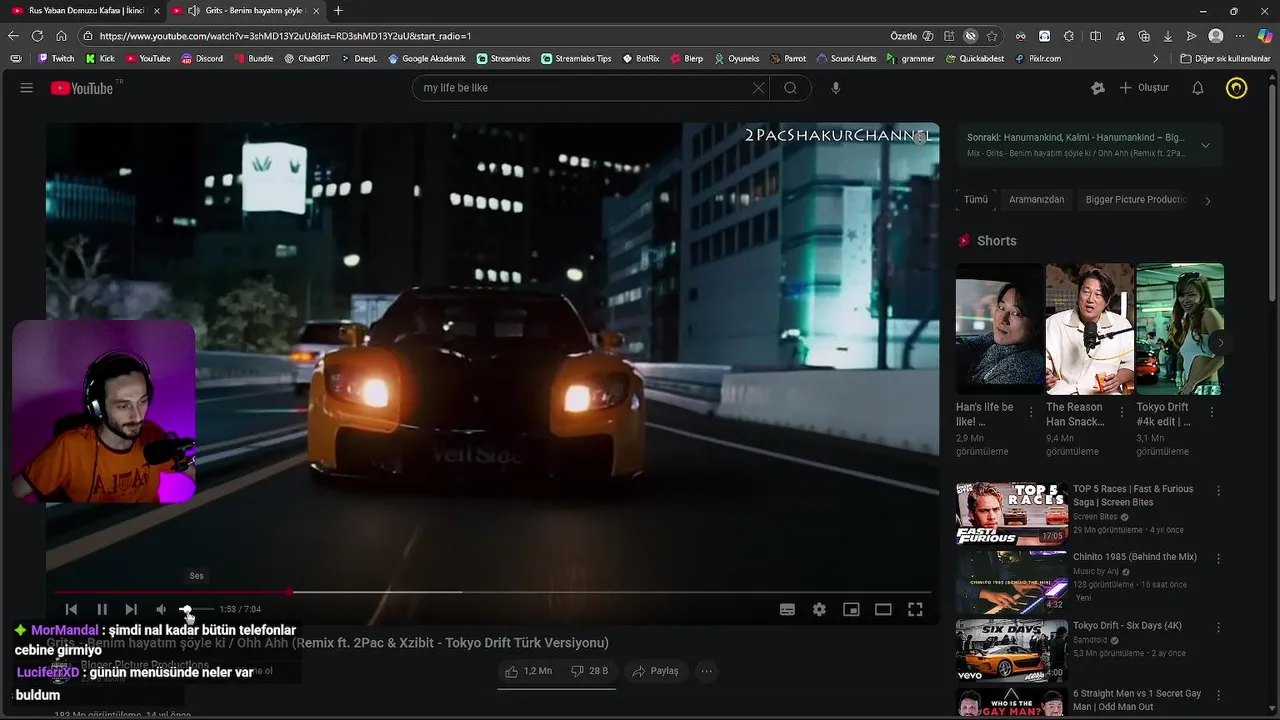This screenshot has width=1280, height=720.
Task: Open the Discord bookmark
Action: (x=202, y=59)
